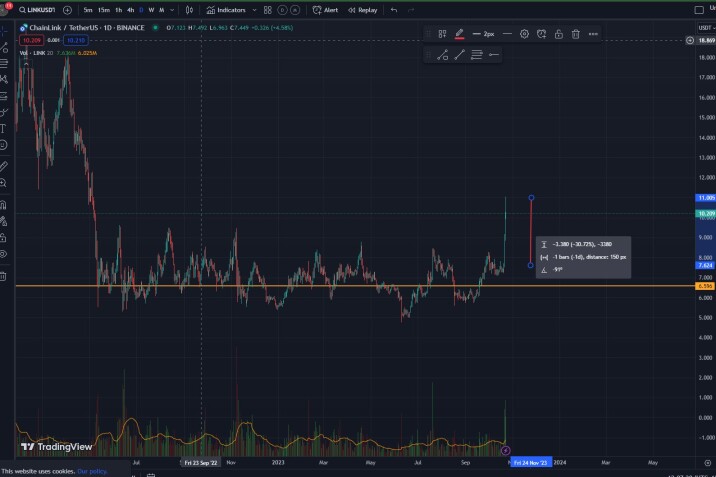Collapse the indicator legend chevron
Screen dimensions: 716x477
26,64
